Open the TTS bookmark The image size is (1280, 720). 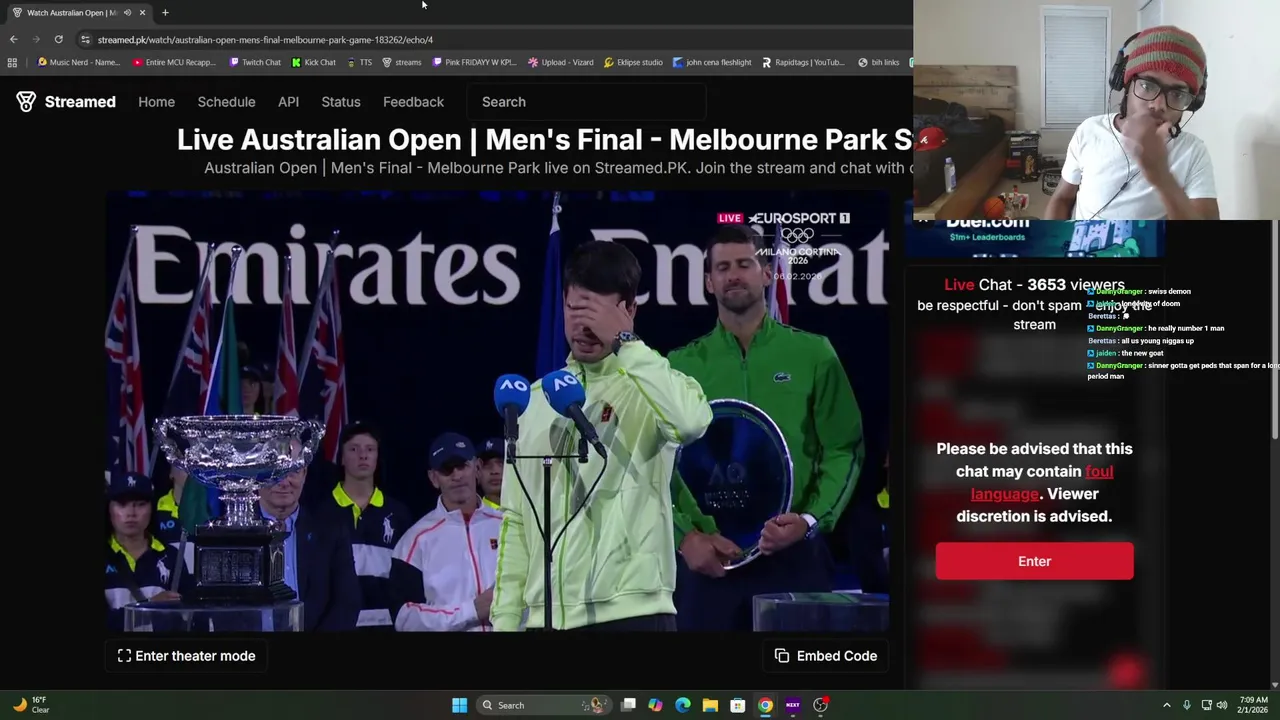point(359,62)
